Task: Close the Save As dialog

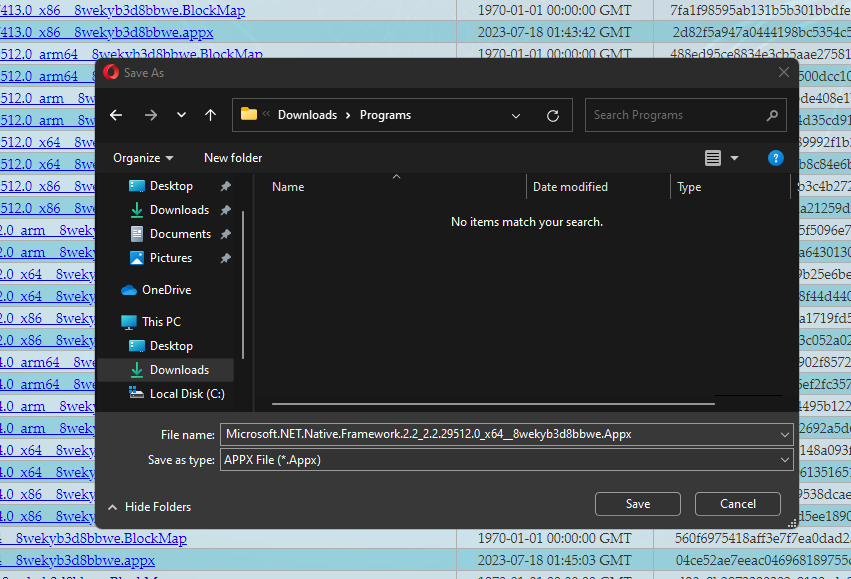Action: click(784, 72)
